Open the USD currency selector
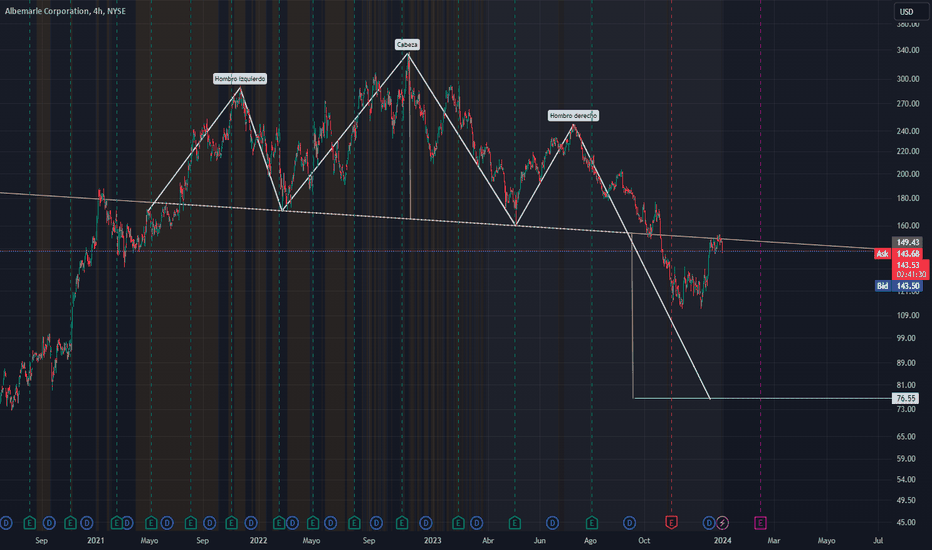 [911, 11]
